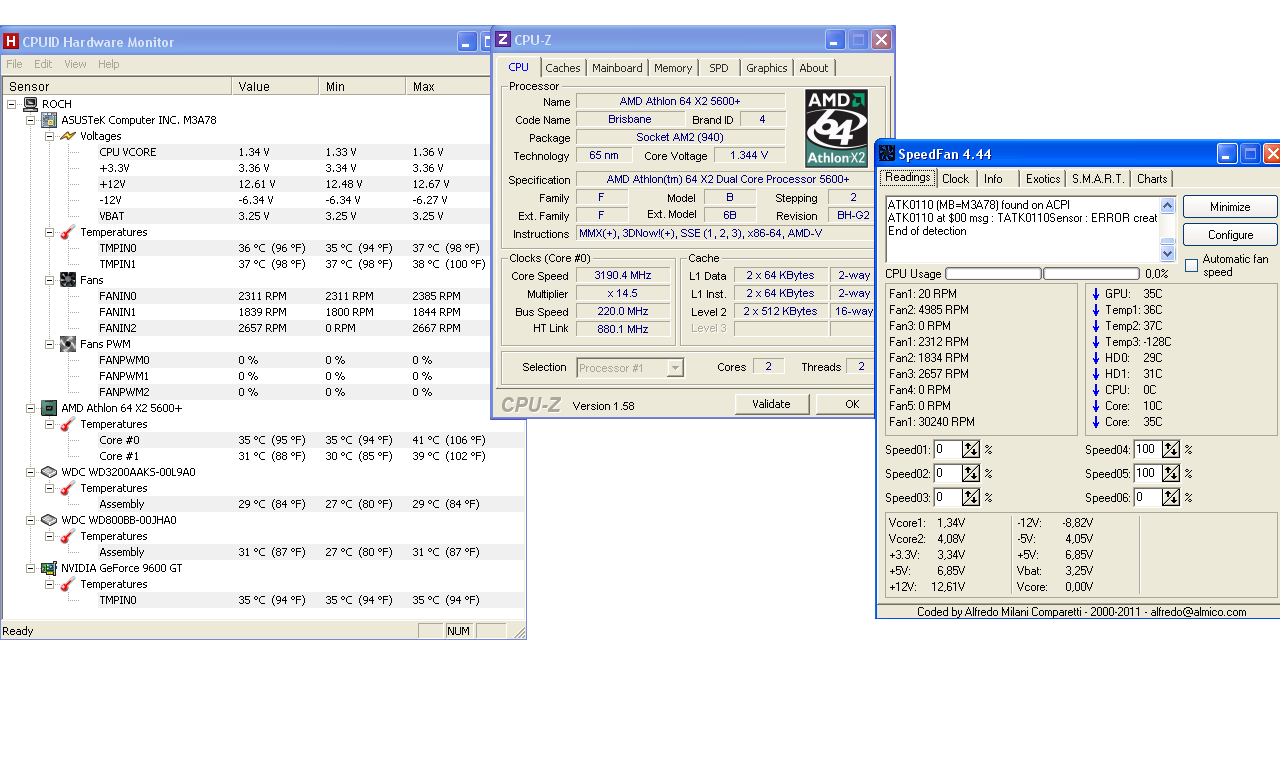The height and width of the screenshot is (768, 1280).
Task: Click the thermometer icon under NVIDIA GeForce 9600 GT
Action: (68, 584)
